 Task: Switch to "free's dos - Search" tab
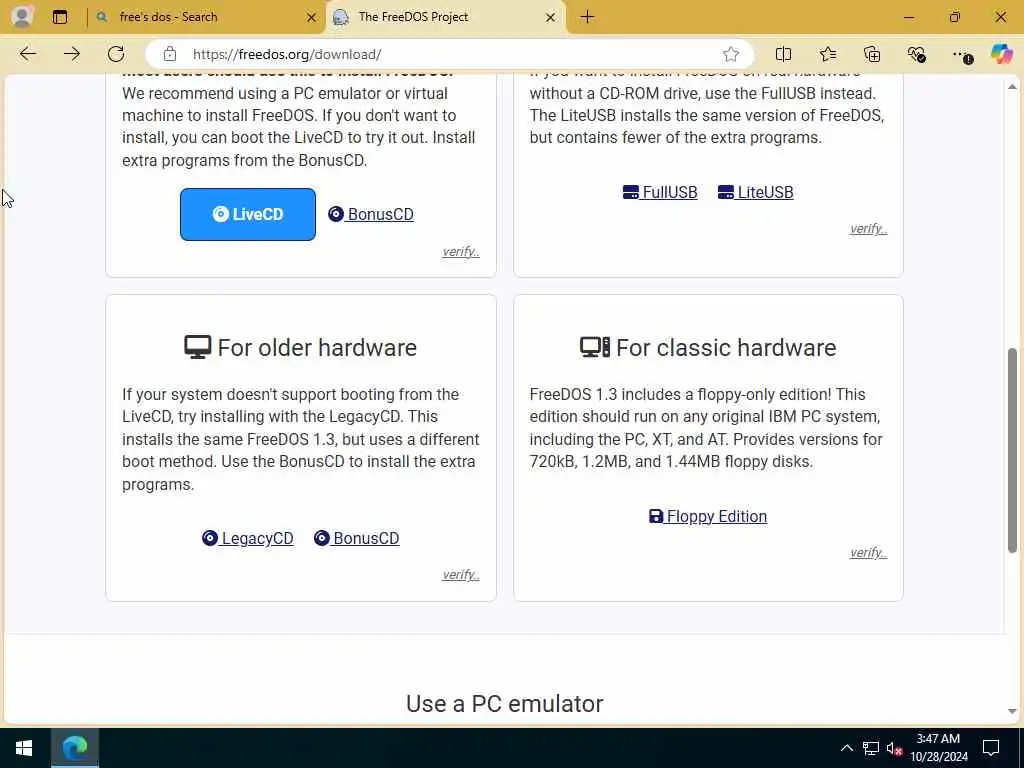click(206, 17)
